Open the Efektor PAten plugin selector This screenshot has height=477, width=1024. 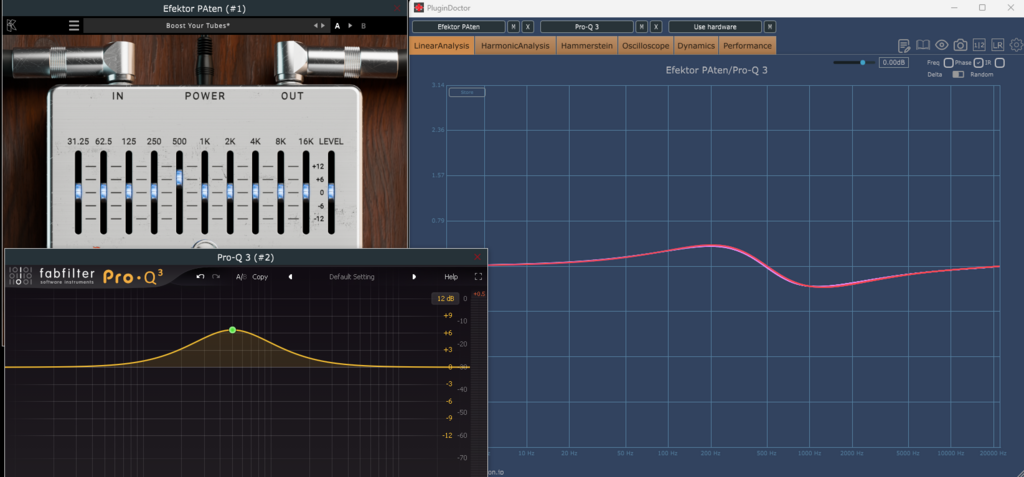(458, 27)
